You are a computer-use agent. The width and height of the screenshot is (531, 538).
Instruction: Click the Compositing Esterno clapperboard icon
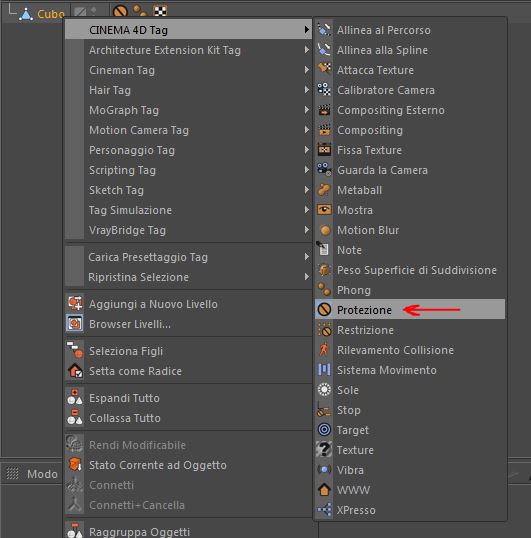[x=324, y=110]
